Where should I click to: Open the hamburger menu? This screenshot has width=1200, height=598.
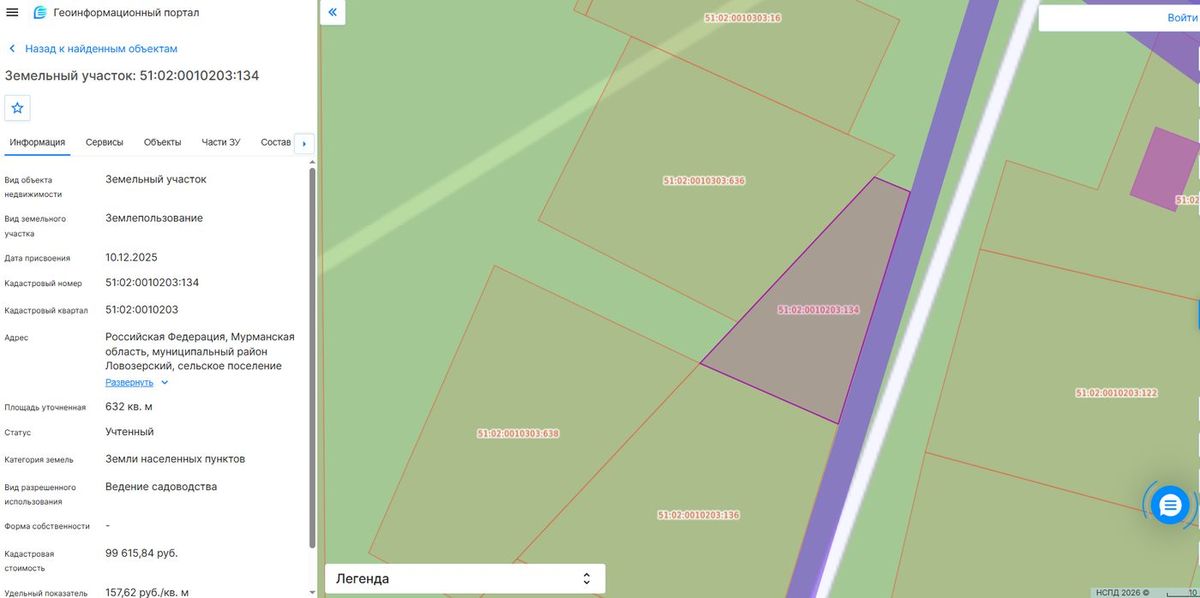pyautogui.click(x=13, y=13)
